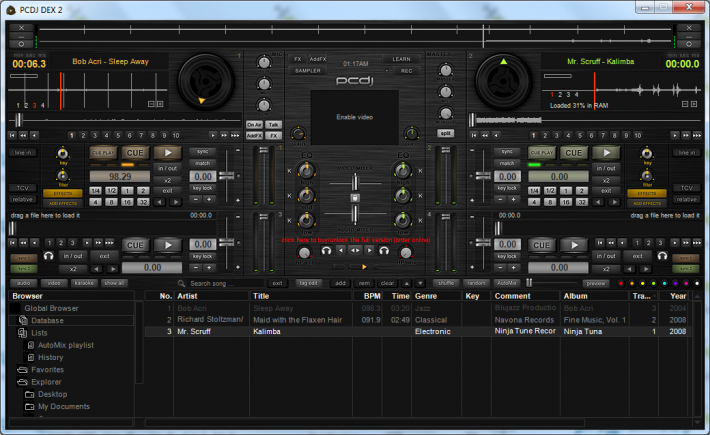Click CUE PLAY on deck 1
The height and width of the screenshot is (435, 710).
pyautogui.click(x=103, y=153)
